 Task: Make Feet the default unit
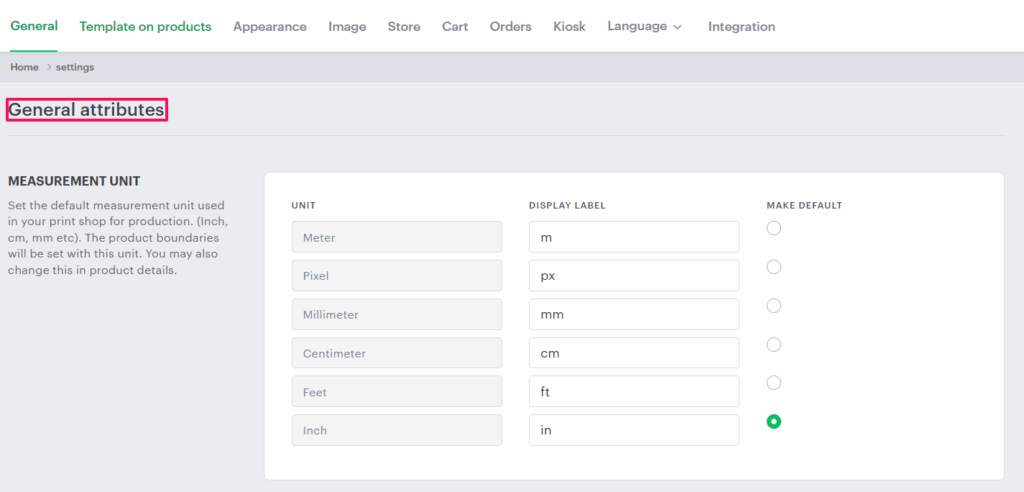pos(774,383)
